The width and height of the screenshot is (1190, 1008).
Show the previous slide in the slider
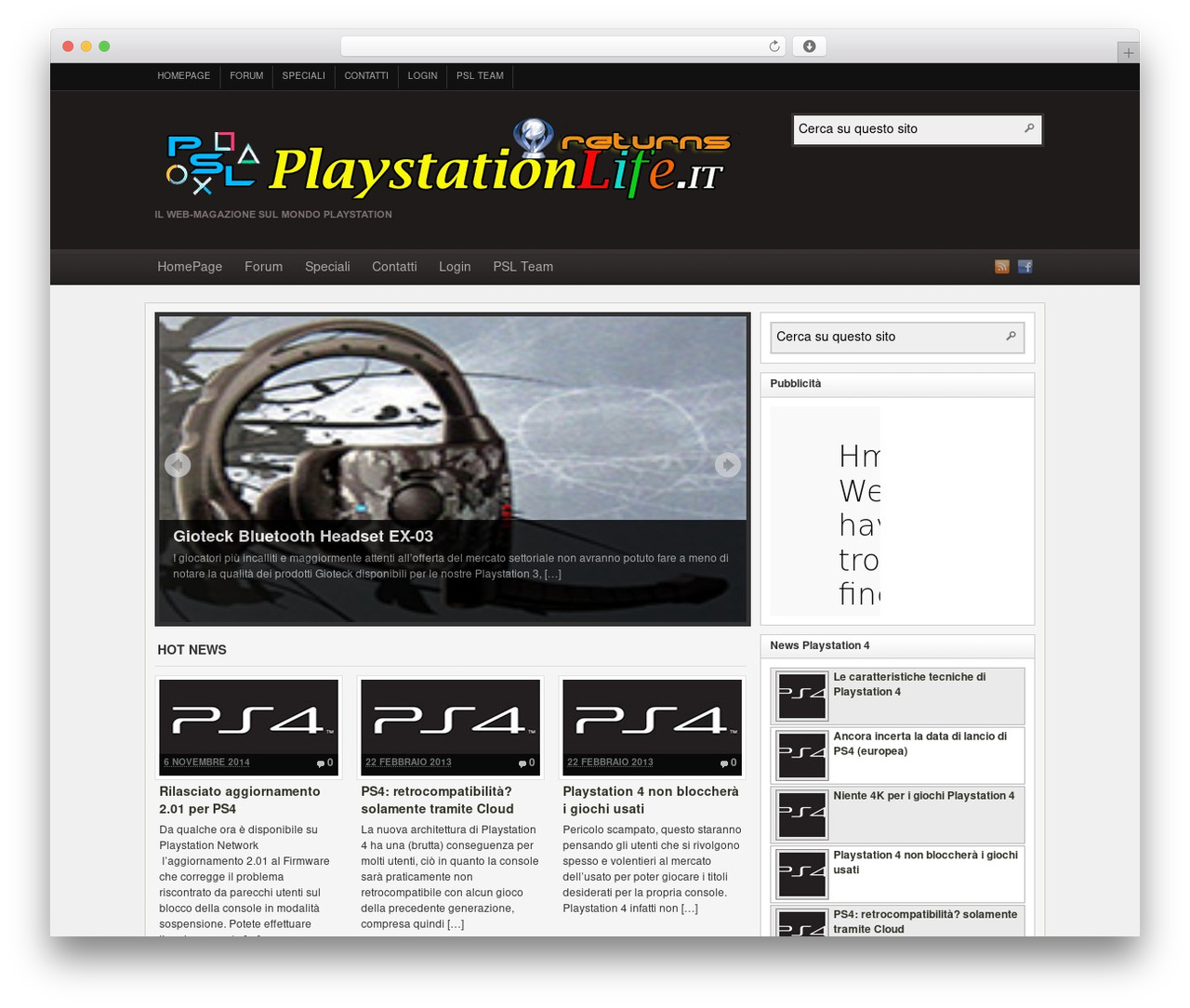point(178,464)
